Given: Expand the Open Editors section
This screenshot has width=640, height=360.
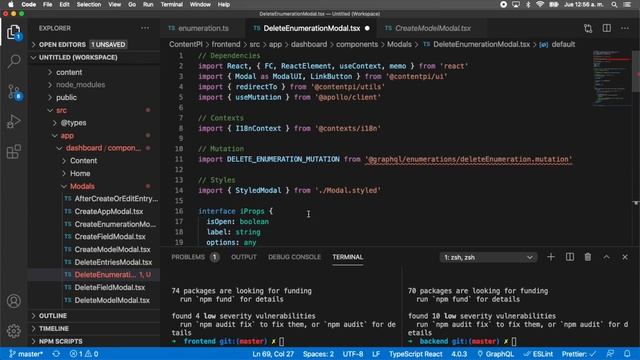Looking at the screenshot, I should pyautogui.click(x=62, y=44).
